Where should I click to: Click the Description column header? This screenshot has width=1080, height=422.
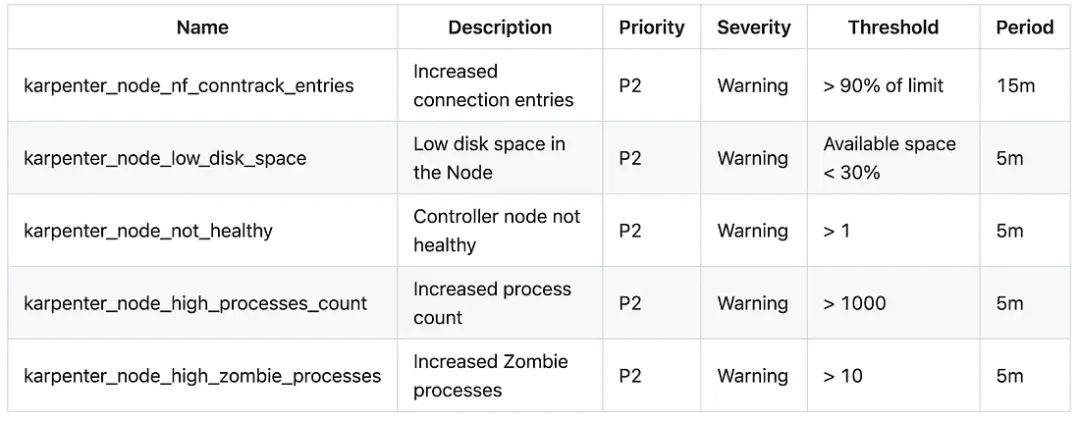499,28
